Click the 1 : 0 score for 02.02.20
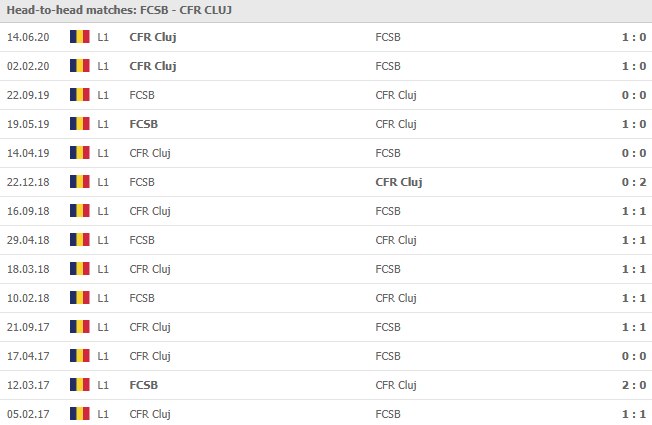Screen dimensions: 652x425 click(634, 66)
